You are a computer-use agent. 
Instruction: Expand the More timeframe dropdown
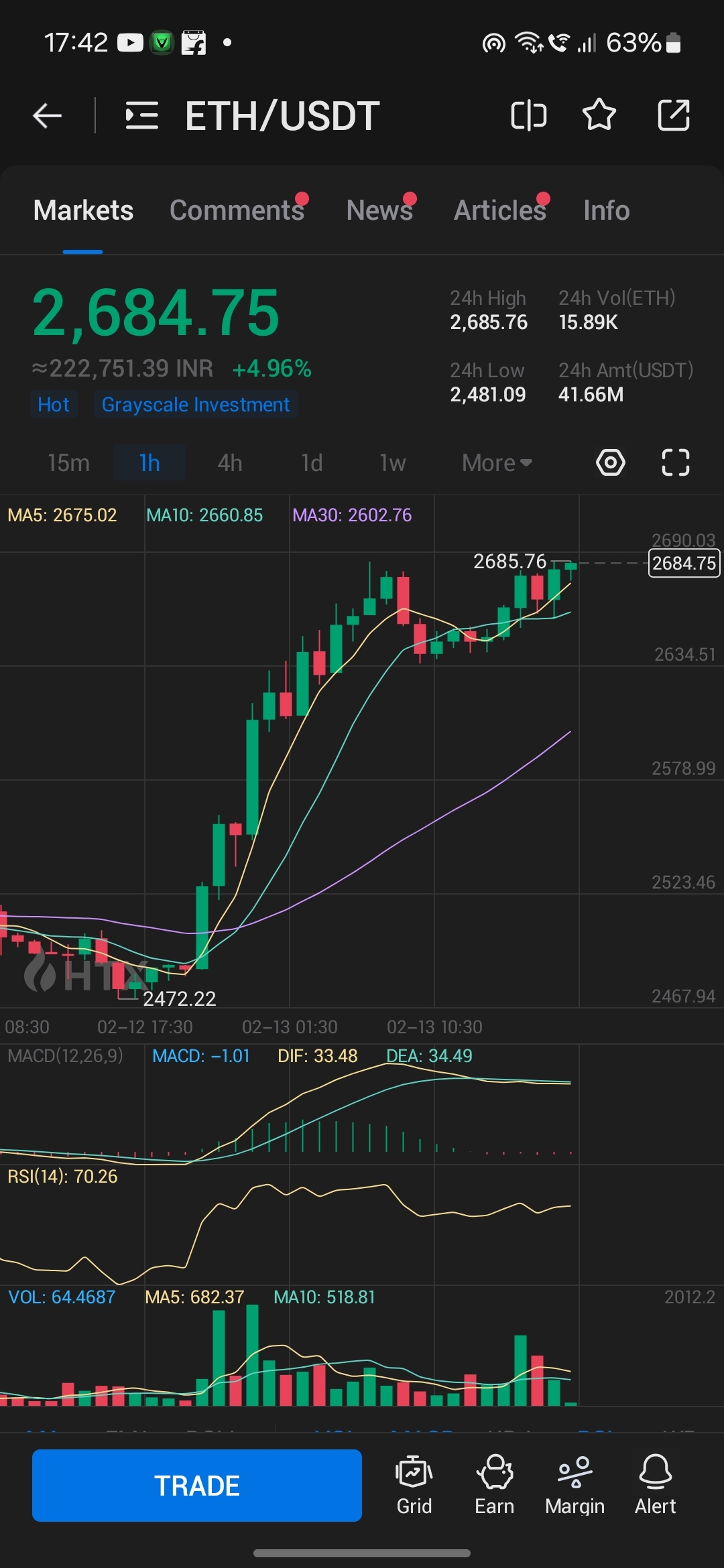[497, 463]
